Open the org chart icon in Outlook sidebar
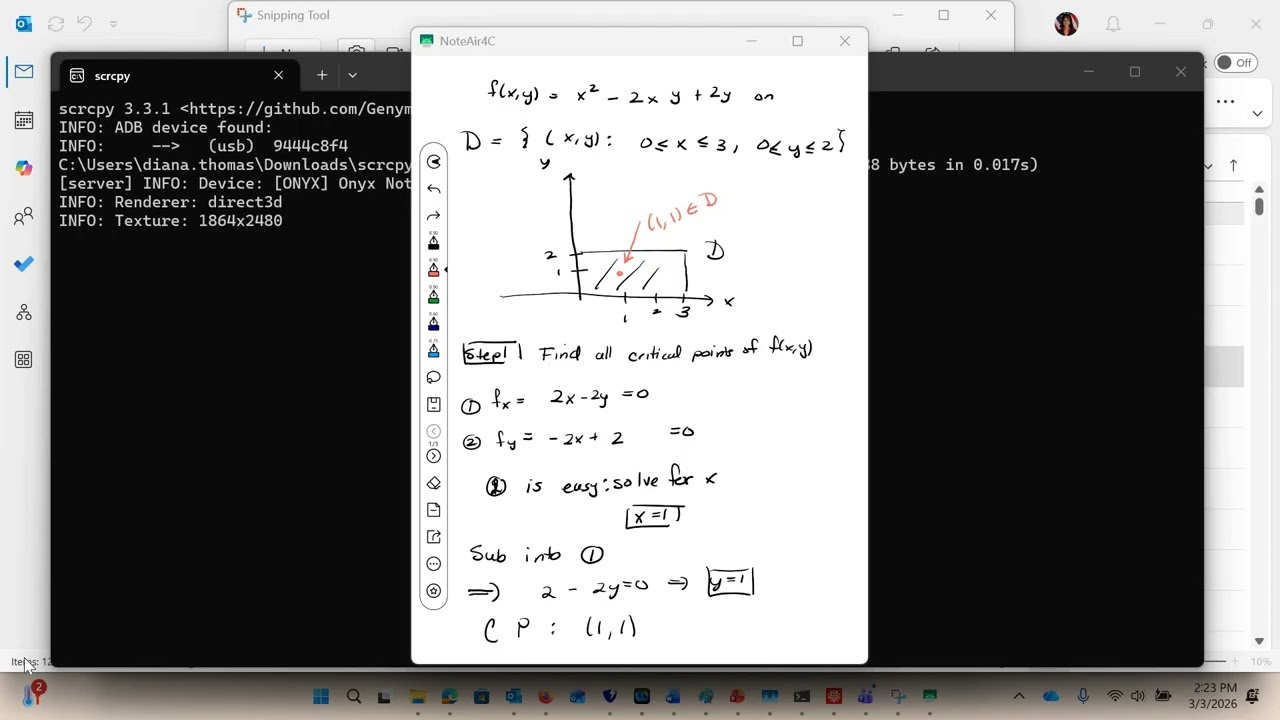Image resolution: width=1280 pixels, height=720 pixels. click(x=24, y=312)
